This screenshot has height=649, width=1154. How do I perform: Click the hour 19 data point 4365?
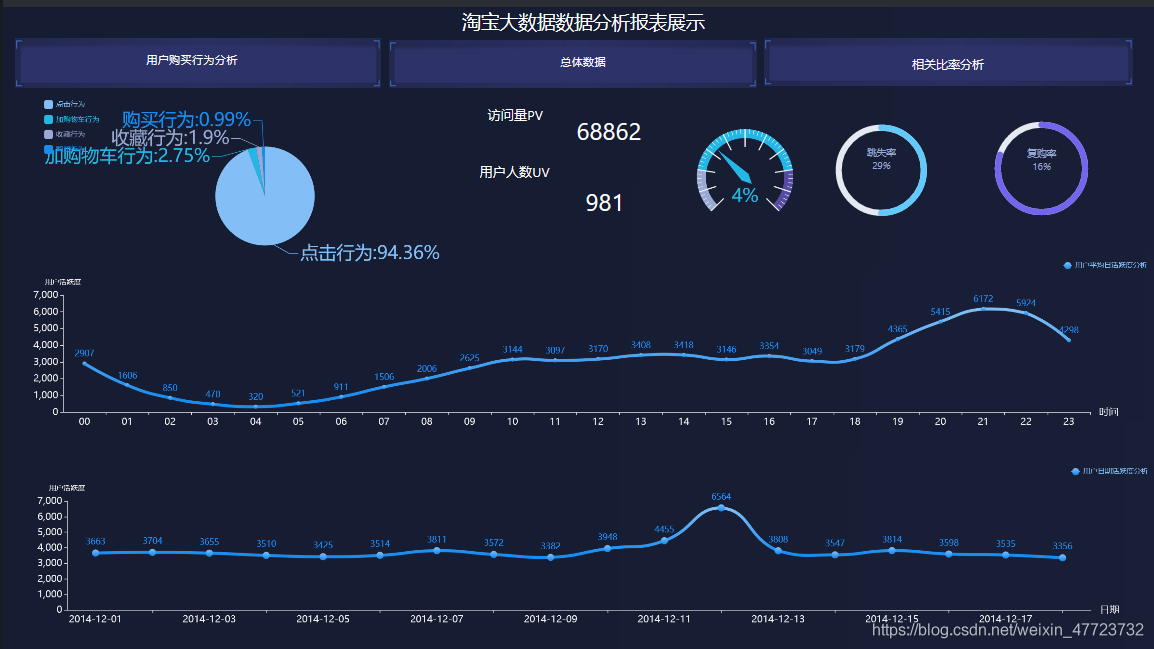coord(897,339)
